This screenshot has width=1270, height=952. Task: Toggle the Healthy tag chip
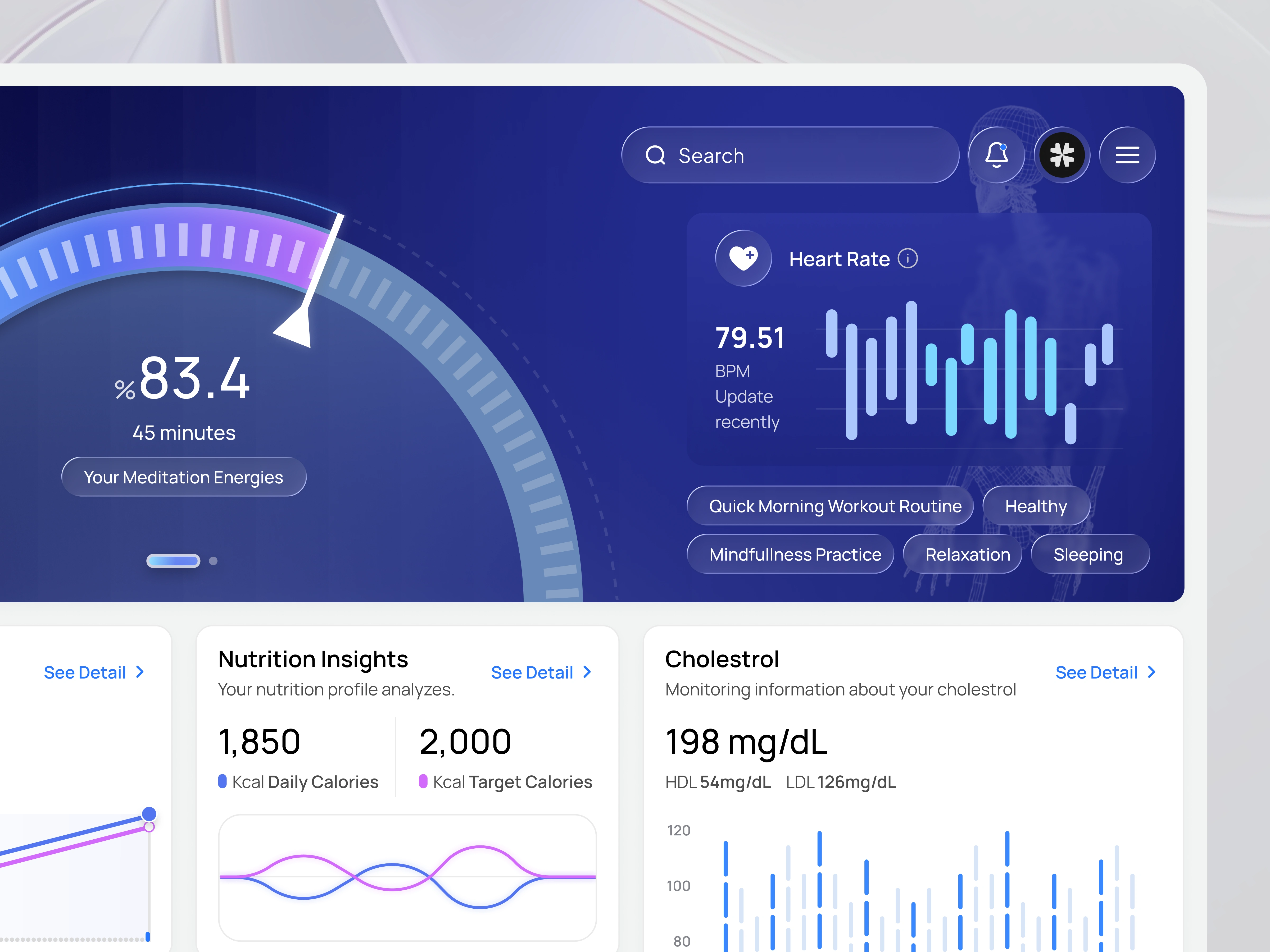[1036, 506]
